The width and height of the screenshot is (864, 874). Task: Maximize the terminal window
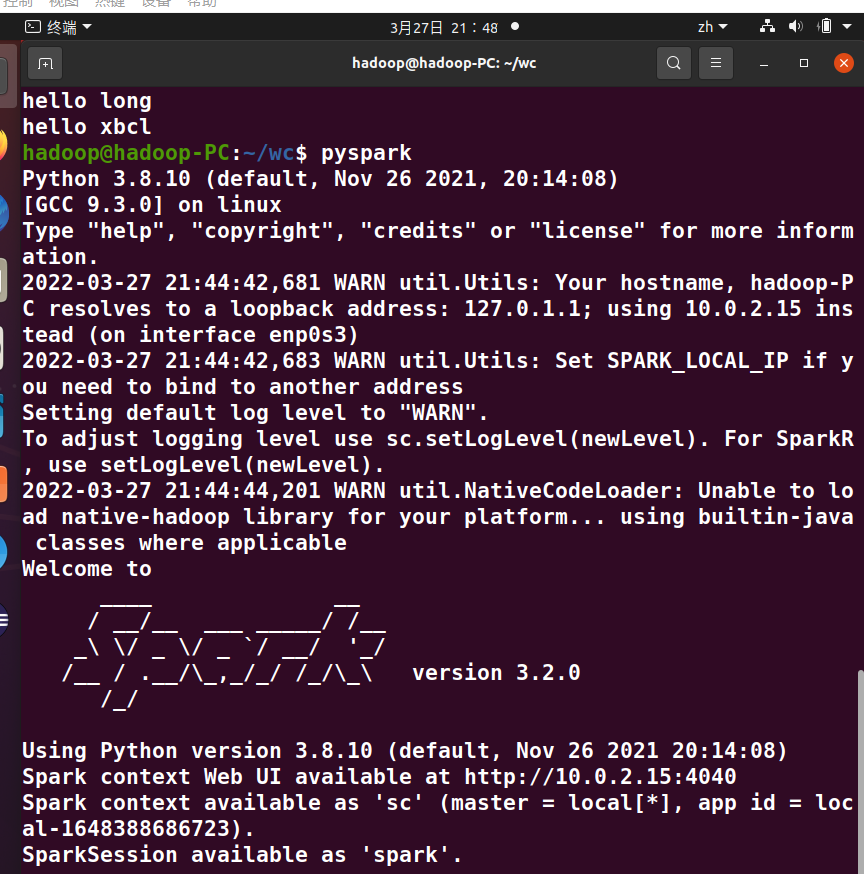coord(804,64)
